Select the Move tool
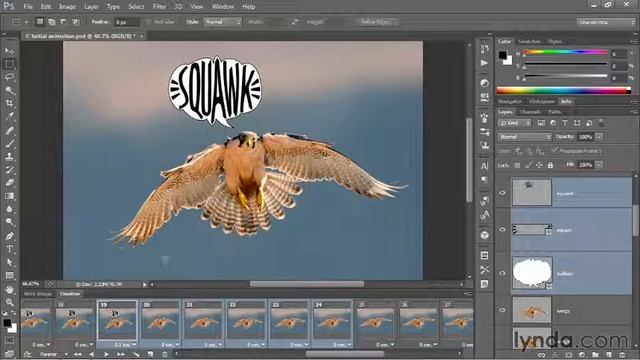 click(9, 51)
